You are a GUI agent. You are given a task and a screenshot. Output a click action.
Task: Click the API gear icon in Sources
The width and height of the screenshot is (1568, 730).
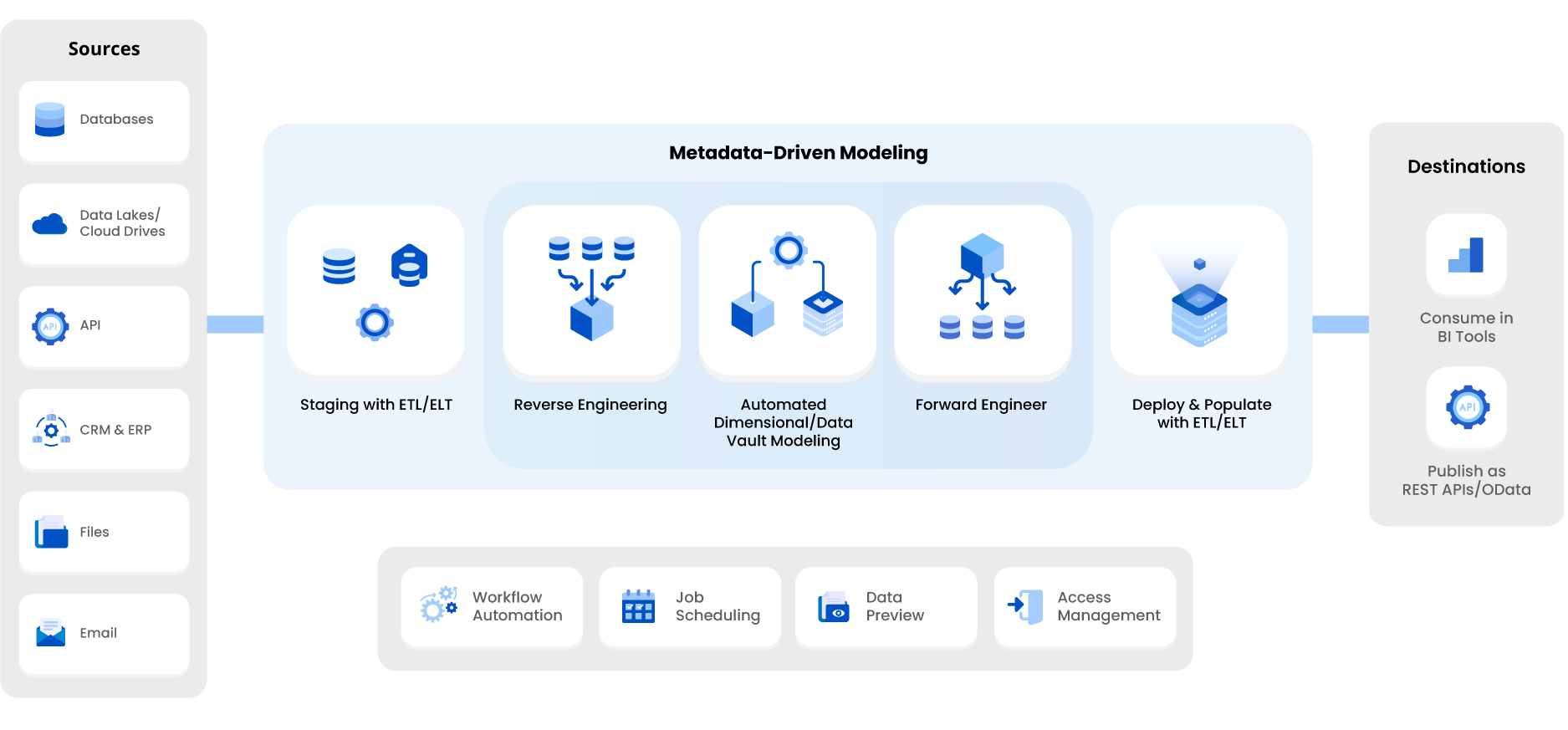(x=50, y=326)
